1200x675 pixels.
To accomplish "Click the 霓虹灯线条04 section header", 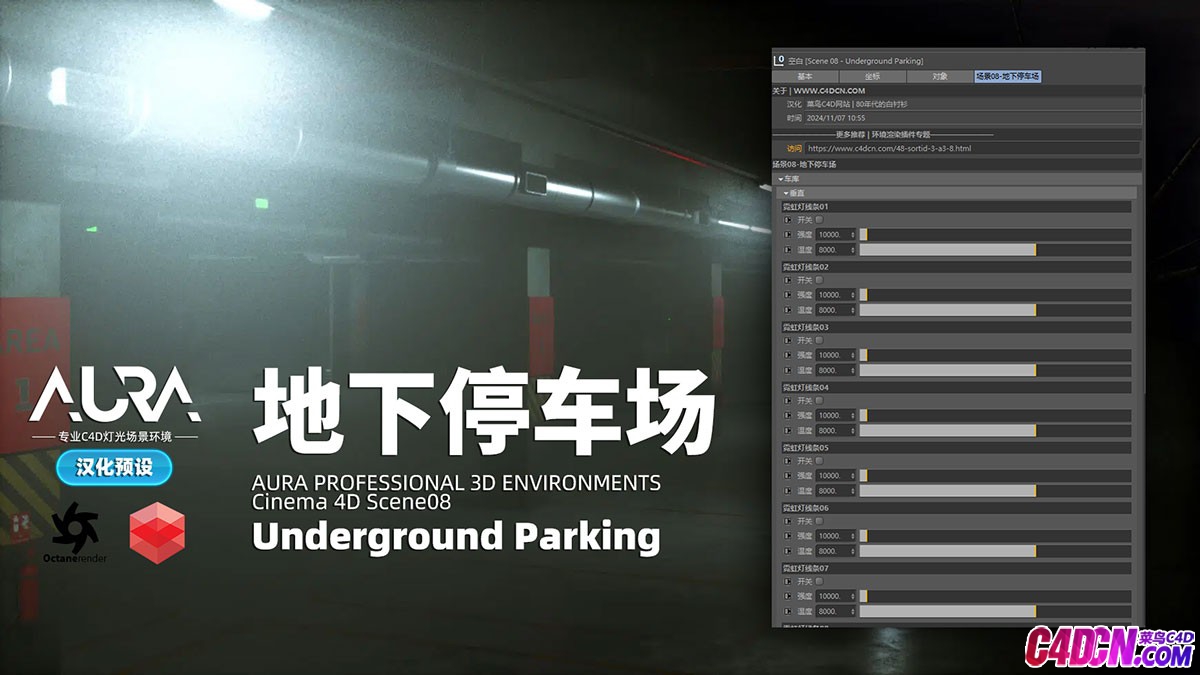I will click(x=956, y=387).
